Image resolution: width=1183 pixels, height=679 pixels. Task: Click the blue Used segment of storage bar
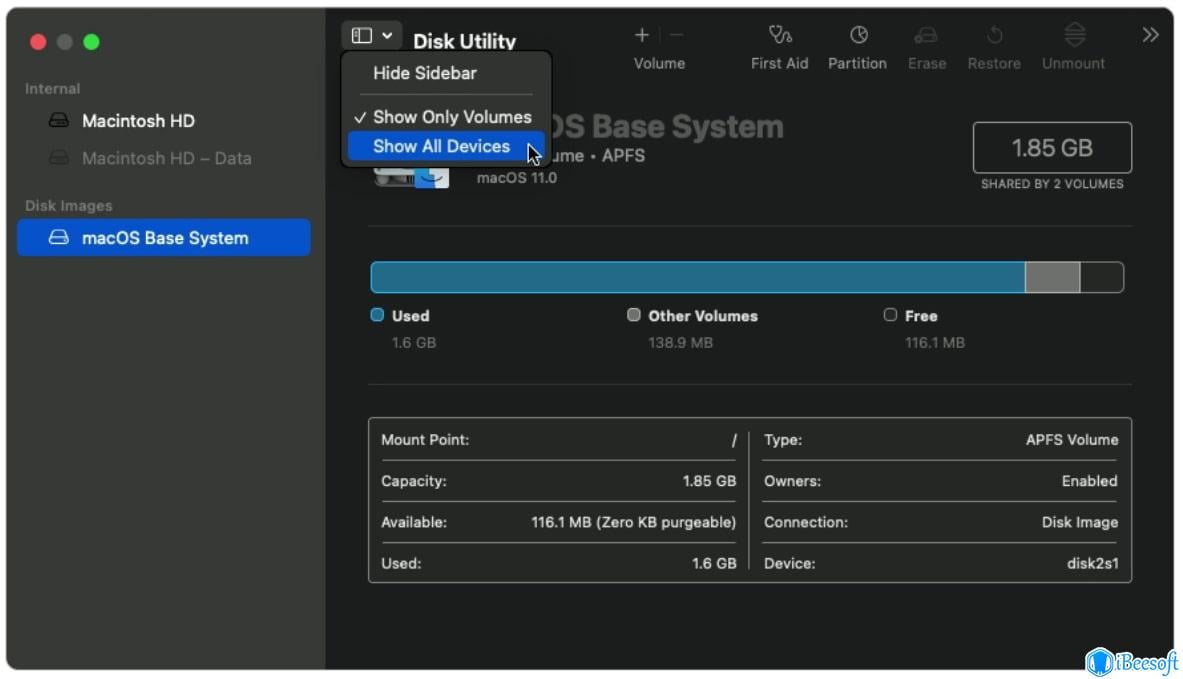pos(698,278)
